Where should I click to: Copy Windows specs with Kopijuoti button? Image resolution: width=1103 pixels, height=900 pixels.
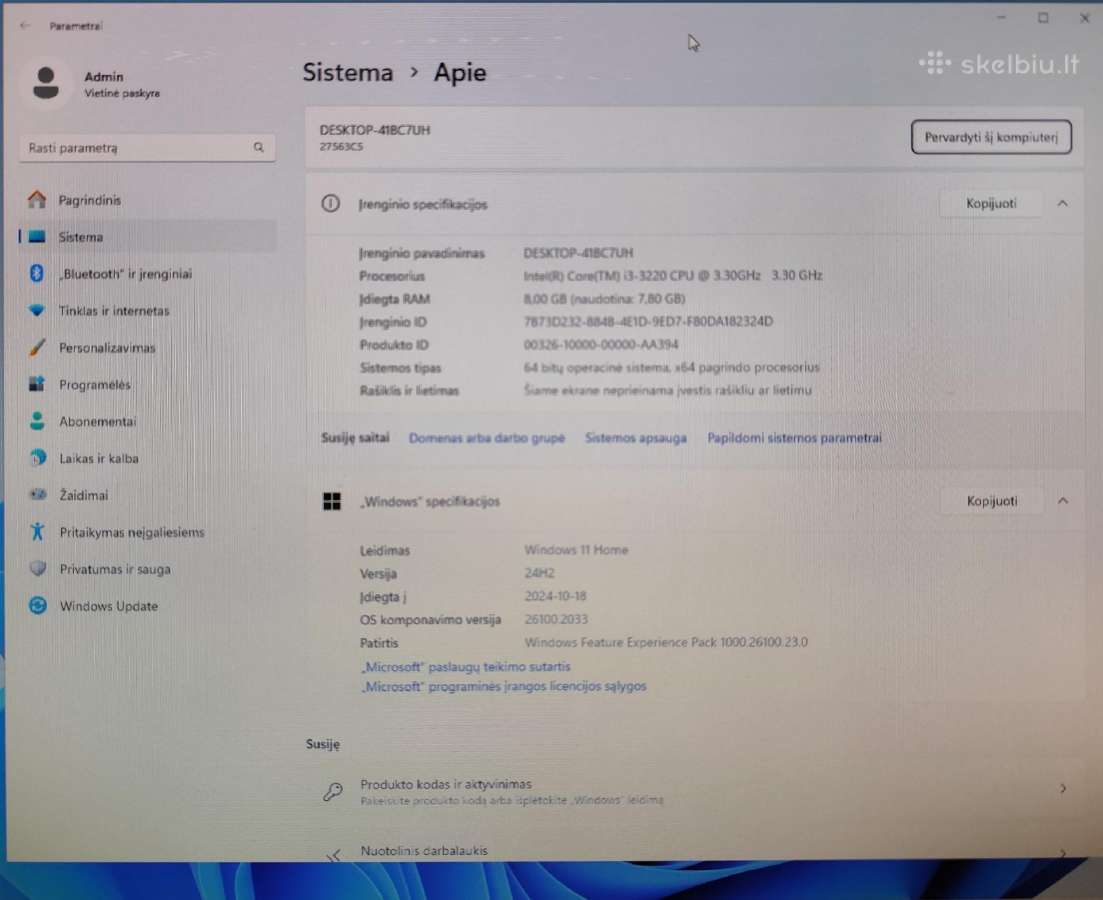click(991, 501)
